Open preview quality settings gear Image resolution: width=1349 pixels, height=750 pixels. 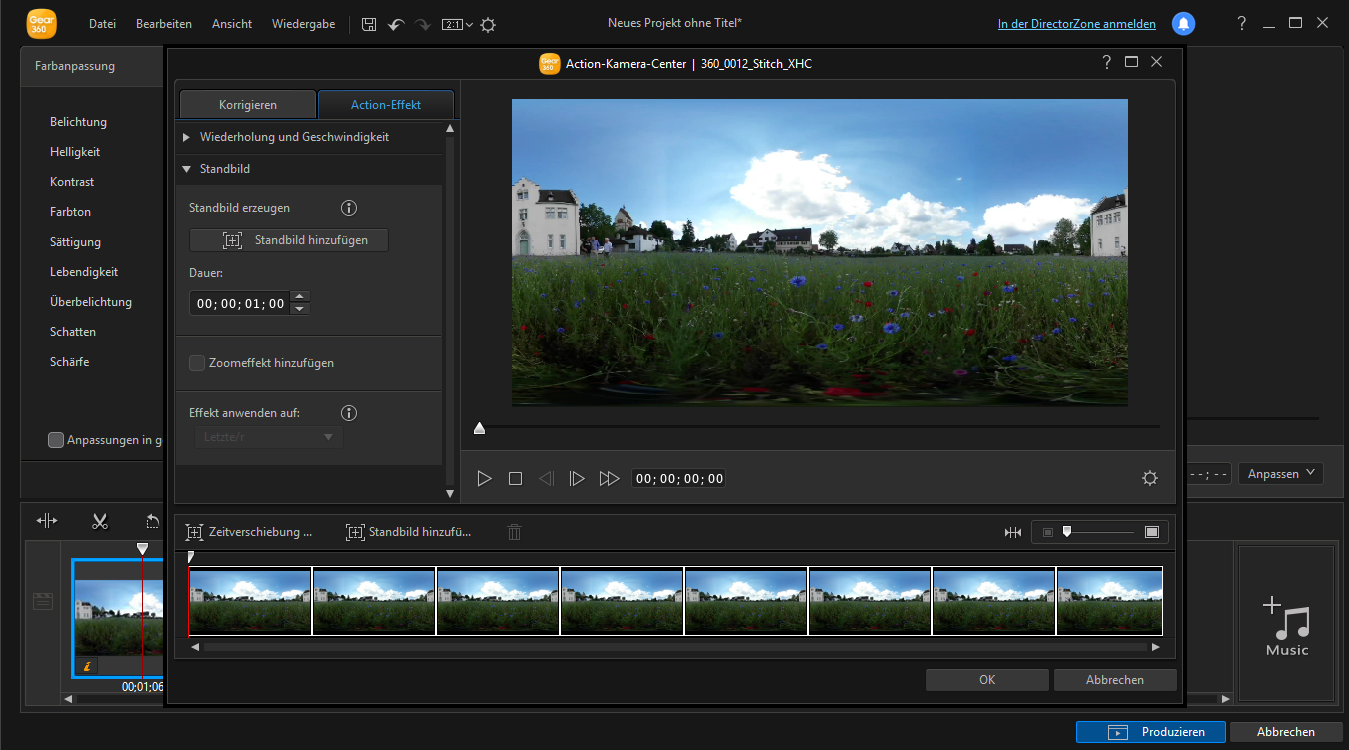[1150, 478]
